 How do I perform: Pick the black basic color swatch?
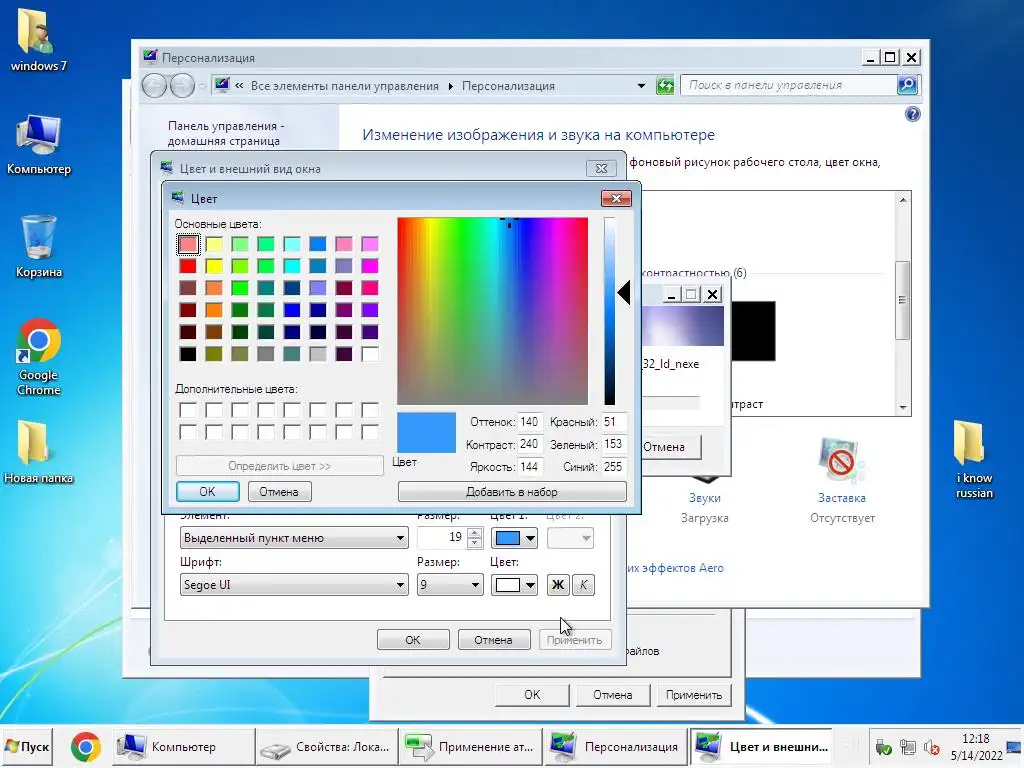tap(188, 354)
